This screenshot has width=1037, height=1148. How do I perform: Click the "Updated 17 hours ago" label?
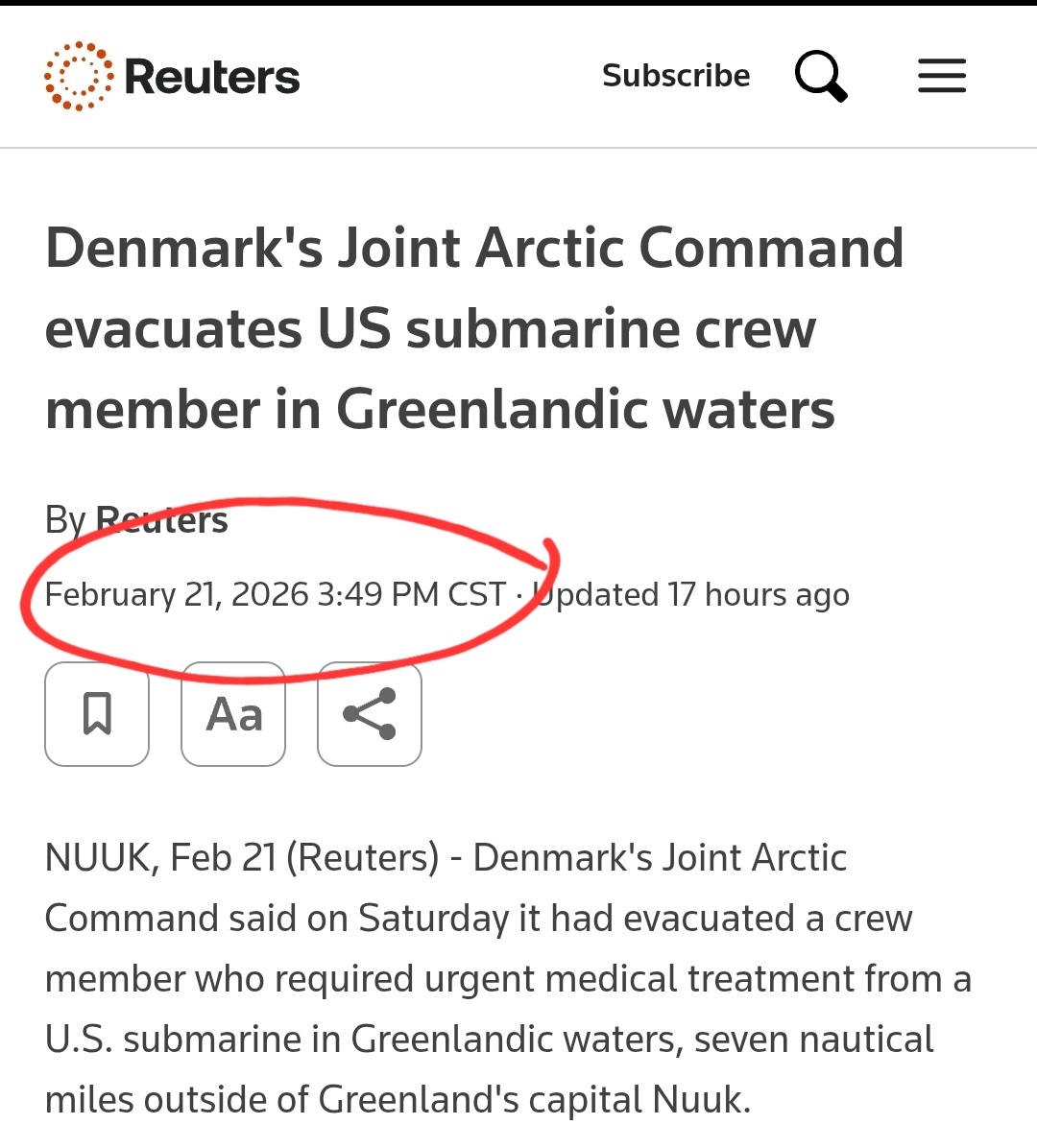691,595
